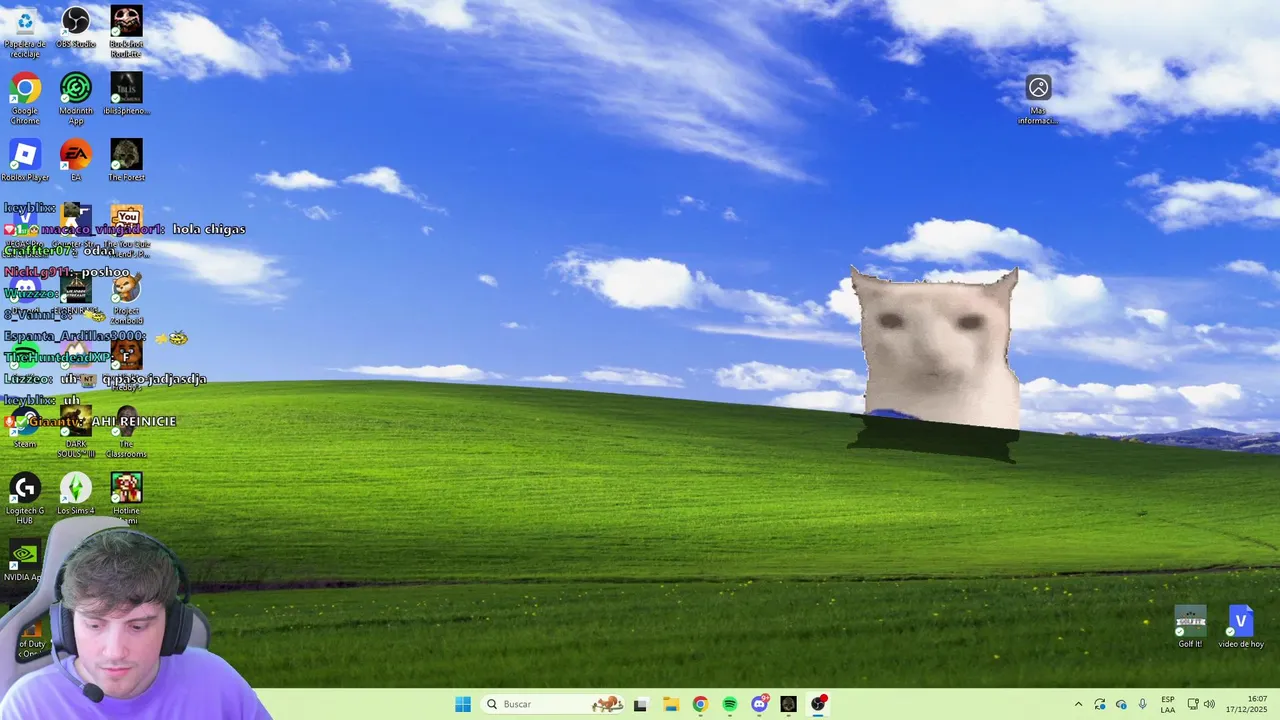Open the Windows Start menu

coord(463,704)
